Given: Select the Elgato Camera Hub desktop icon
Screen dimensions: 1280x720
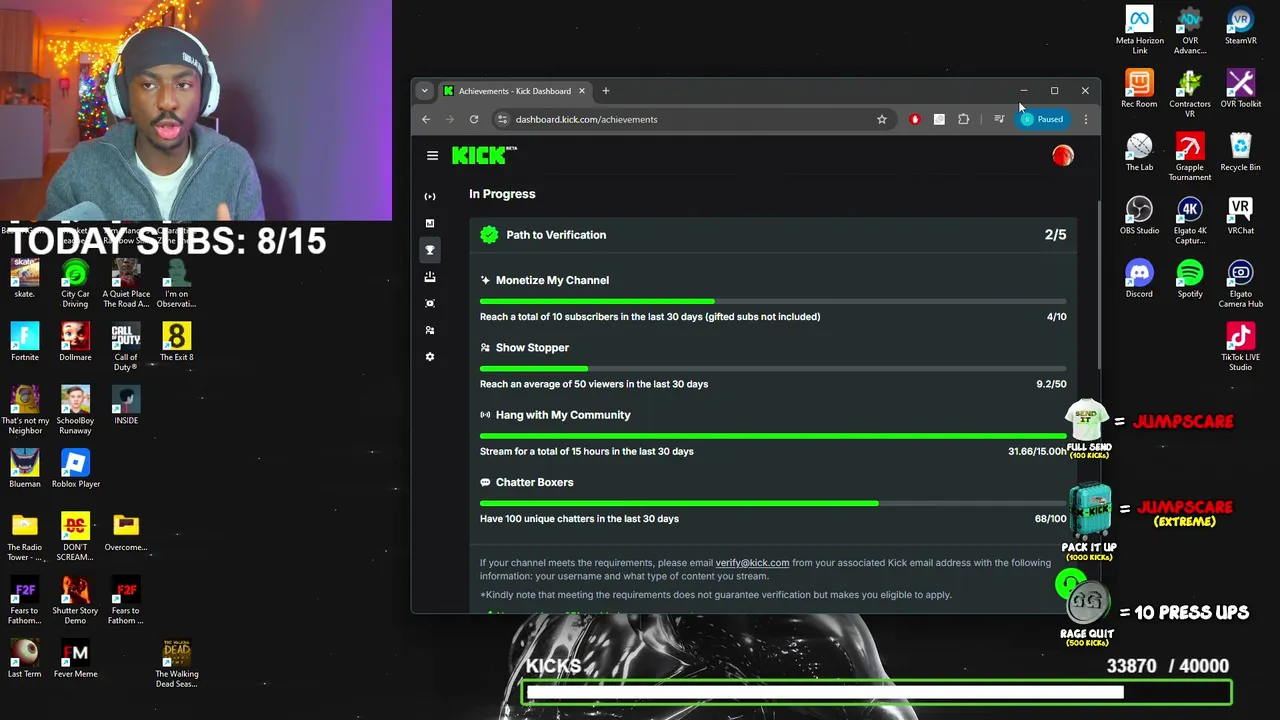Looking at the screenshot, I should (1240, 283).
